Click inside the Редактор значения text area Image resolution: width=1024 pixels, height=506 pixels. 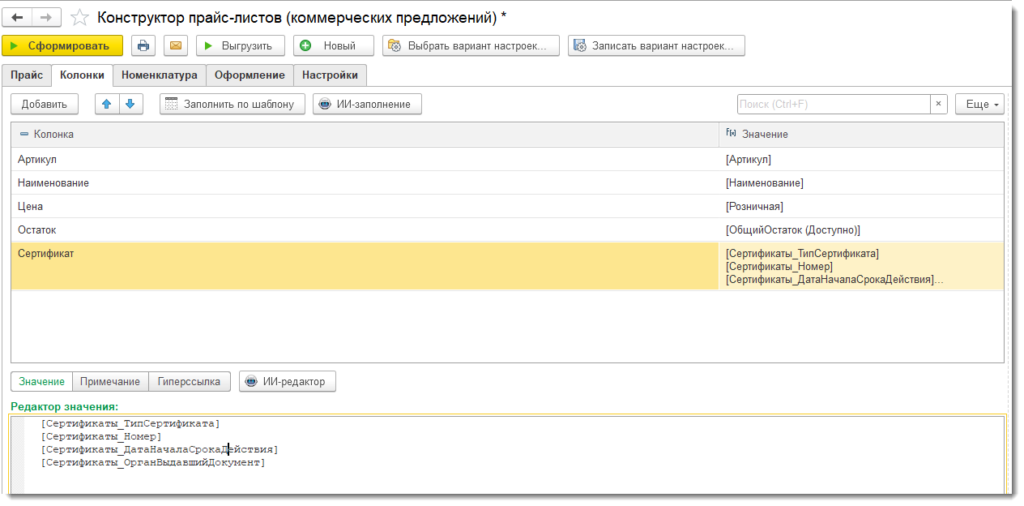(507, 454)
